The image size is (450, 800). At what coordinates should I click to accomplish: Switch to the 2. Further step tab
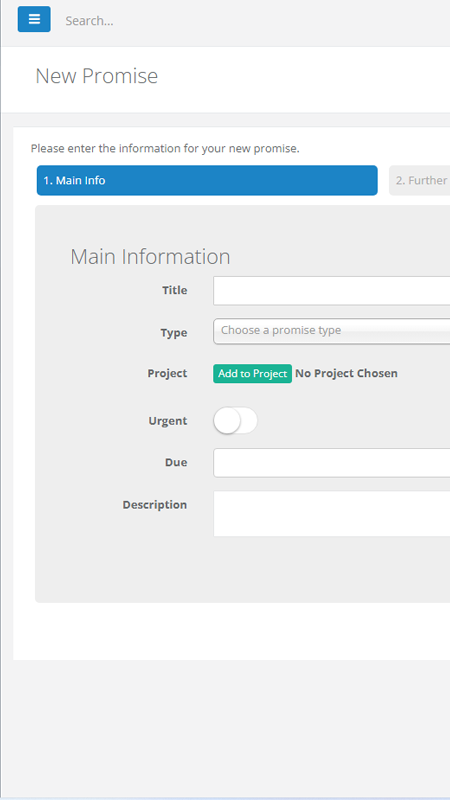click(x=420, y=180)
